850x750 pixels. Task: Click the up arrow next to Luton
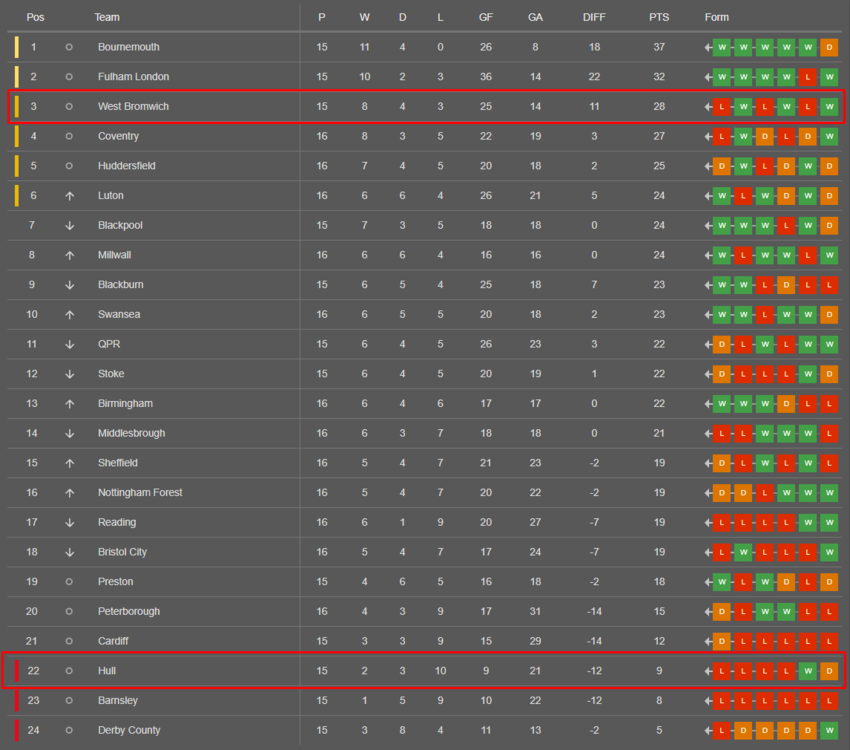coord(69,196)
